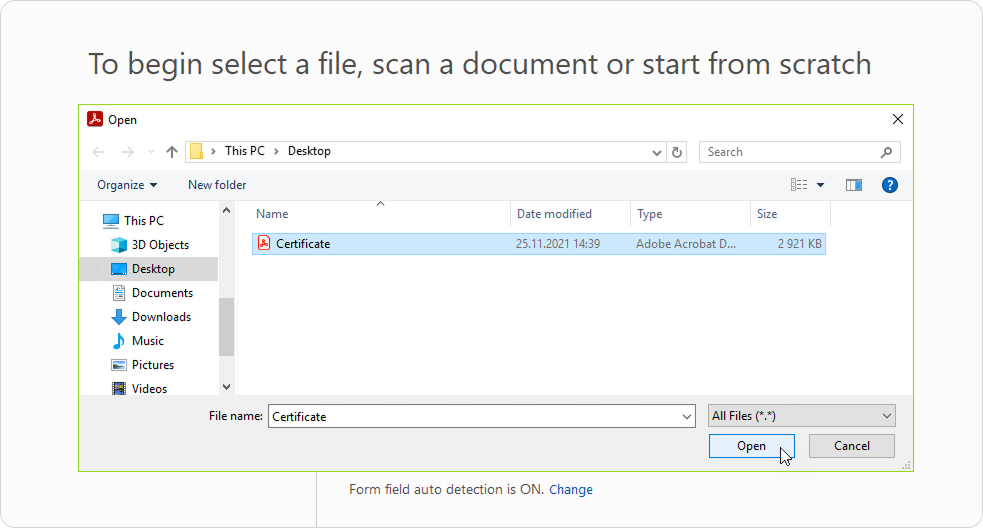Click the Change link for auto detection
983x528 pixels.
571,490
